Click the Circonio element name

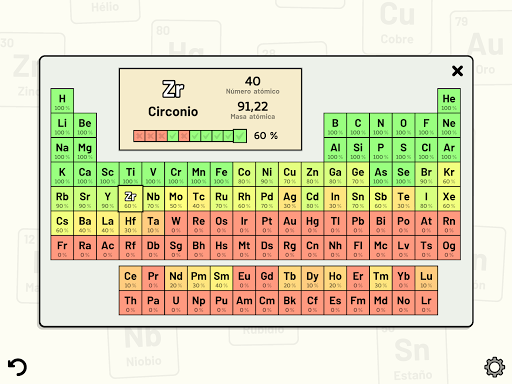click(173, 112)
